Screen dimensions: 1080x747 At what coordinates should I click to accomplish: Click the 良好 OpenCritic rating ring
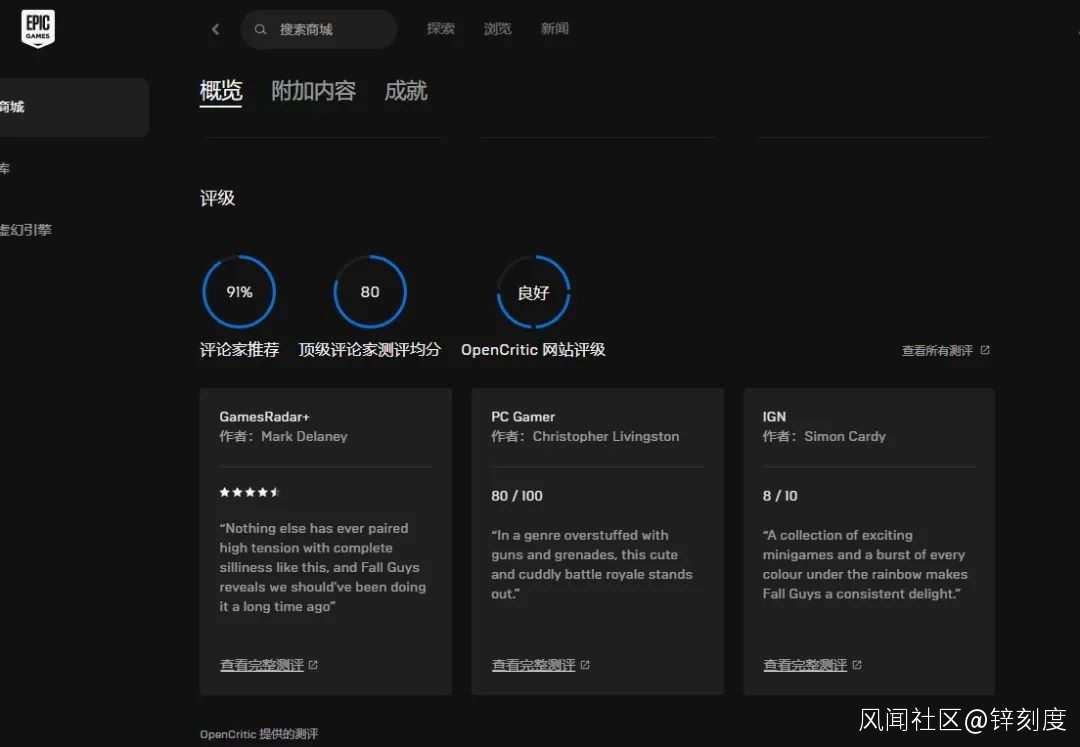pos(533,292)
